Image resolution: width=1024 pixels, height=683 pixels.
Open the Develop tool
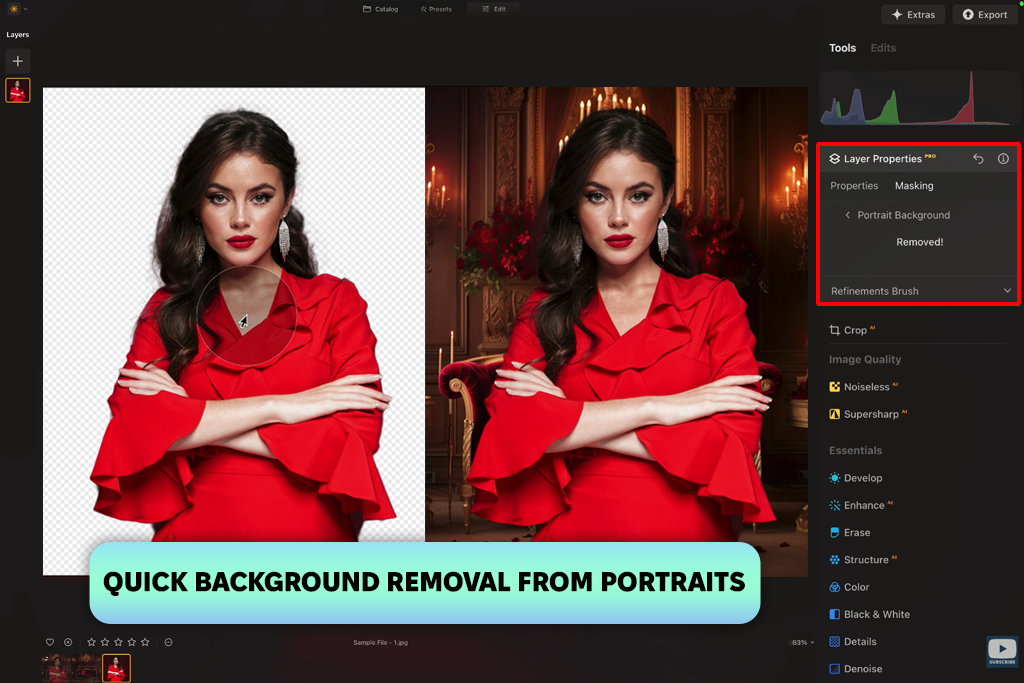tap(856, 478)
